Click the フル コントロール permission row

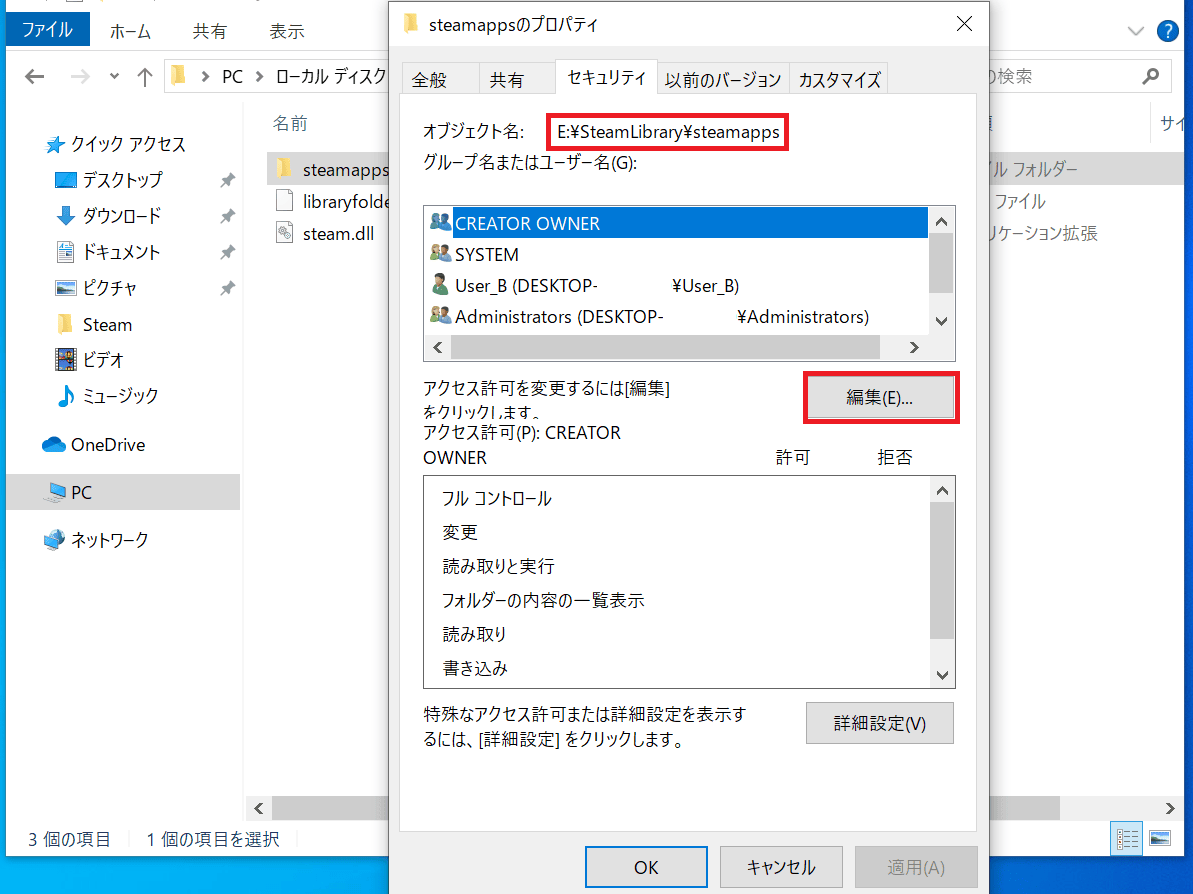pyautogui.click(x=676, y=498)
